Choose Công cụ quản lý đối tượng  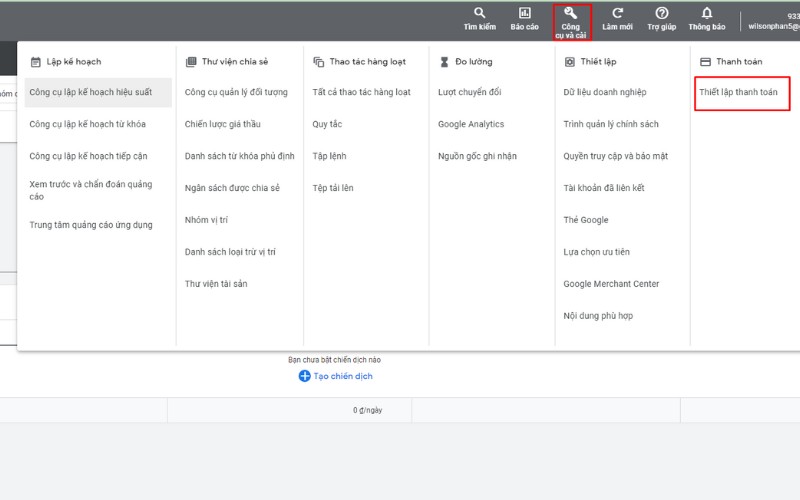(x=236, y=92)
